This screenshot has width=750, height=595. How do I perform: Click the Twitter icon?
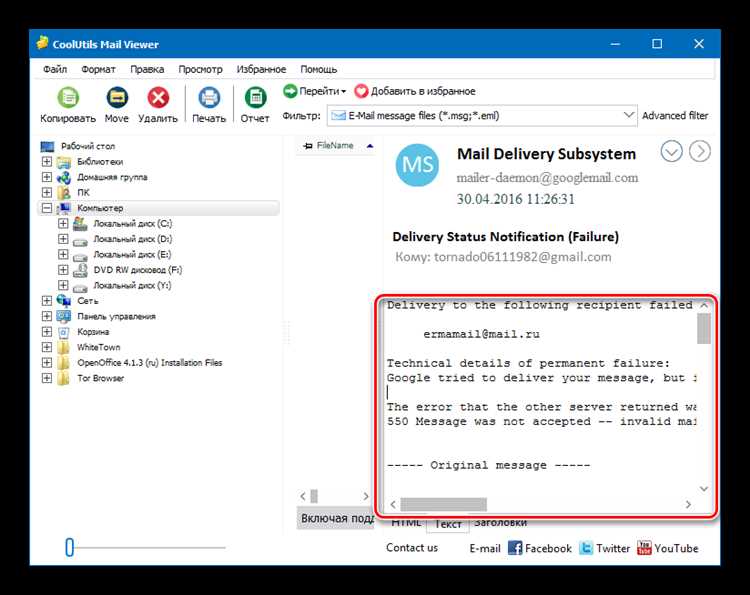click(x=586, y=548)
